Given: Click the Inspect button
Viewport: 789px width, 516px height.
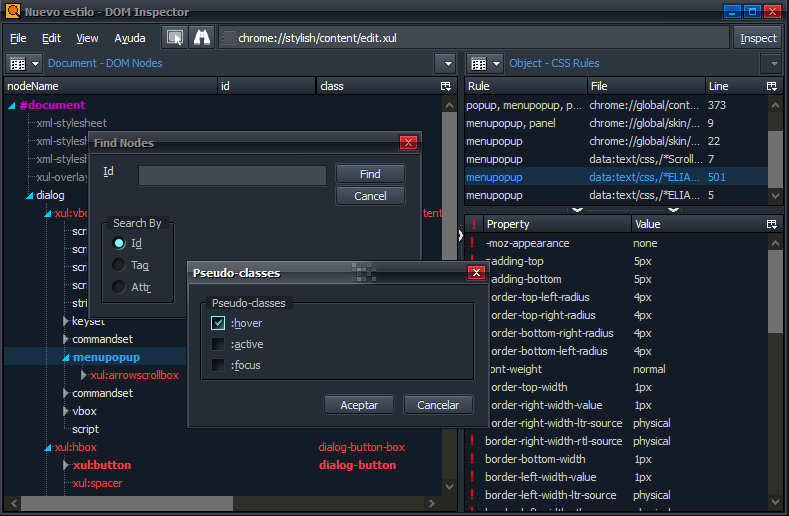Looking at the screenshot, I should tap(758, 38).
